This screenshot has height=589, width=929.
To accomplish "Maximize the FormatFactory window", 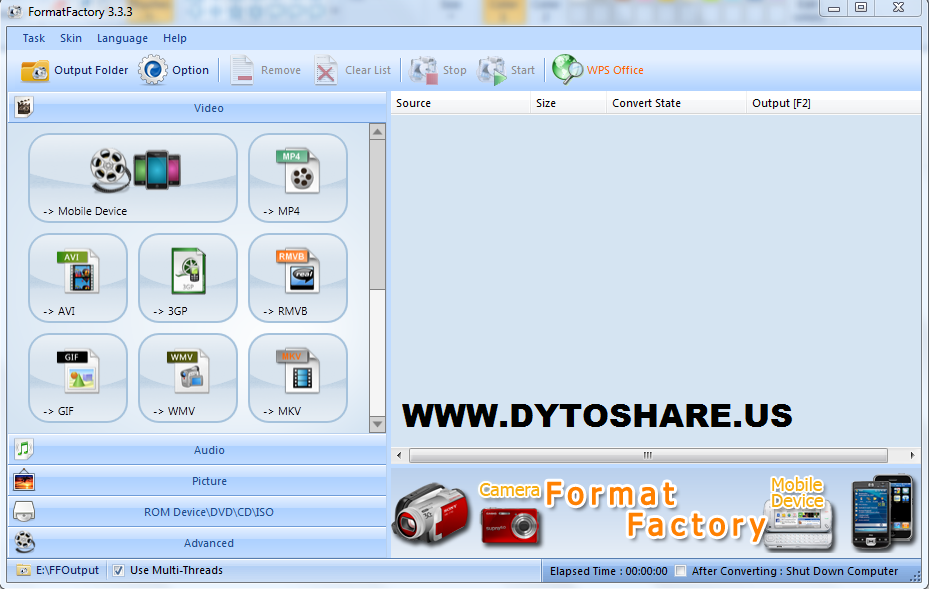I will [861, 8].
